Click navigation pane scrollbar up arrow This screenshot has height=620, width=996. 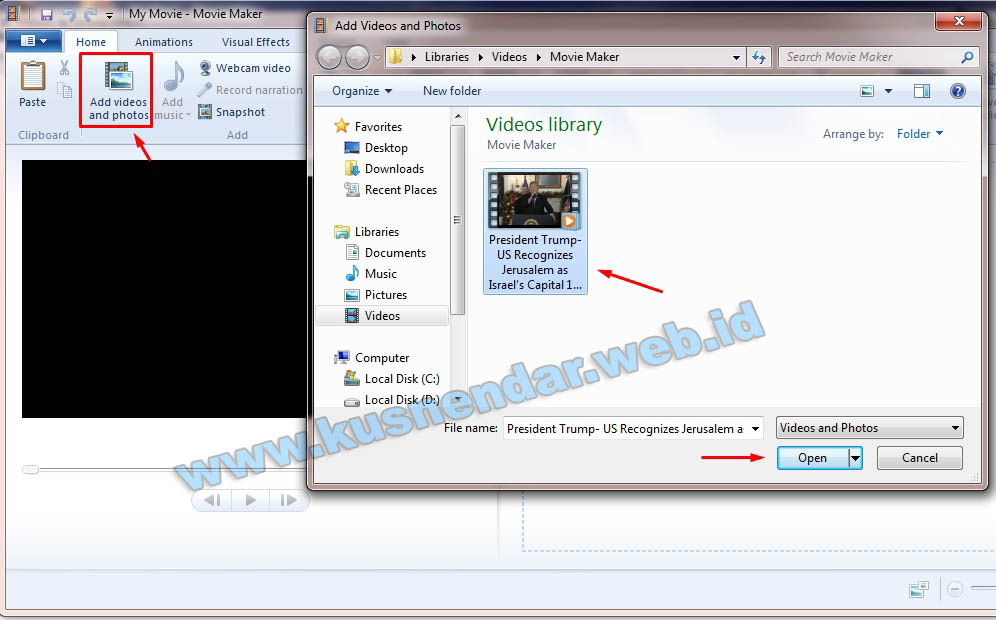pyautogui.click(x=457, y=117)
